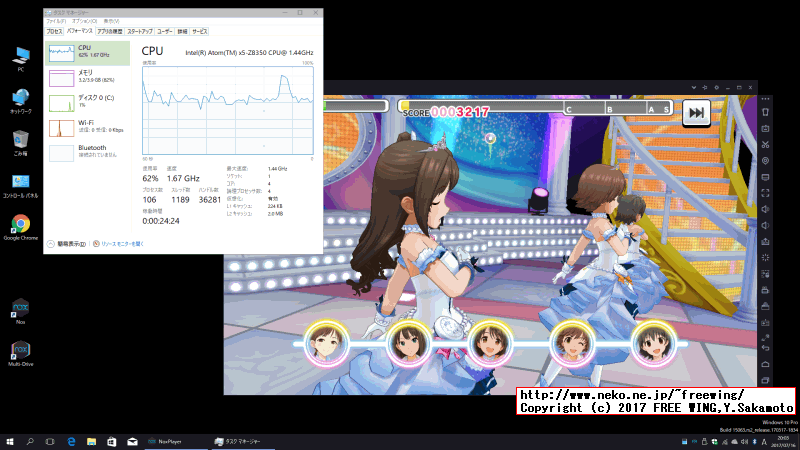This screenshot has width=800, height=450.
Task: Open the Mail icon on the taskbar
Action: tap(132, 442)
